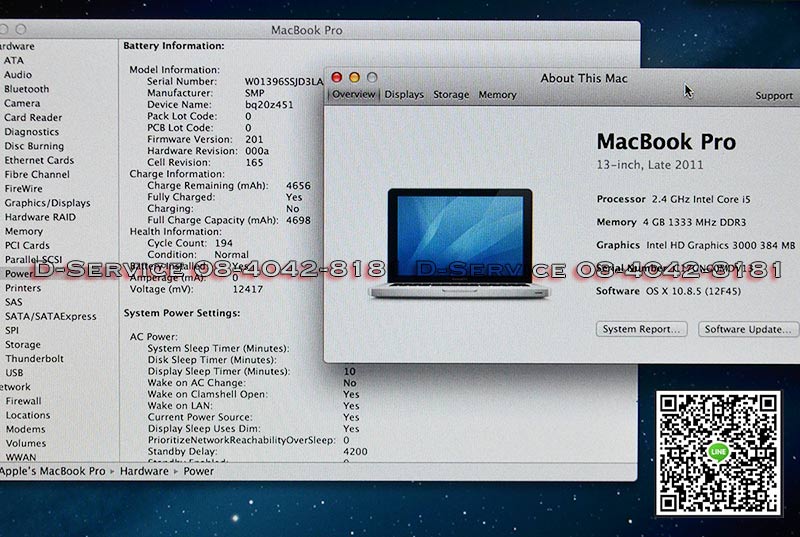Switch to the Storage tab
Viewport: 800px width, 537px height.
pos(451,95)
